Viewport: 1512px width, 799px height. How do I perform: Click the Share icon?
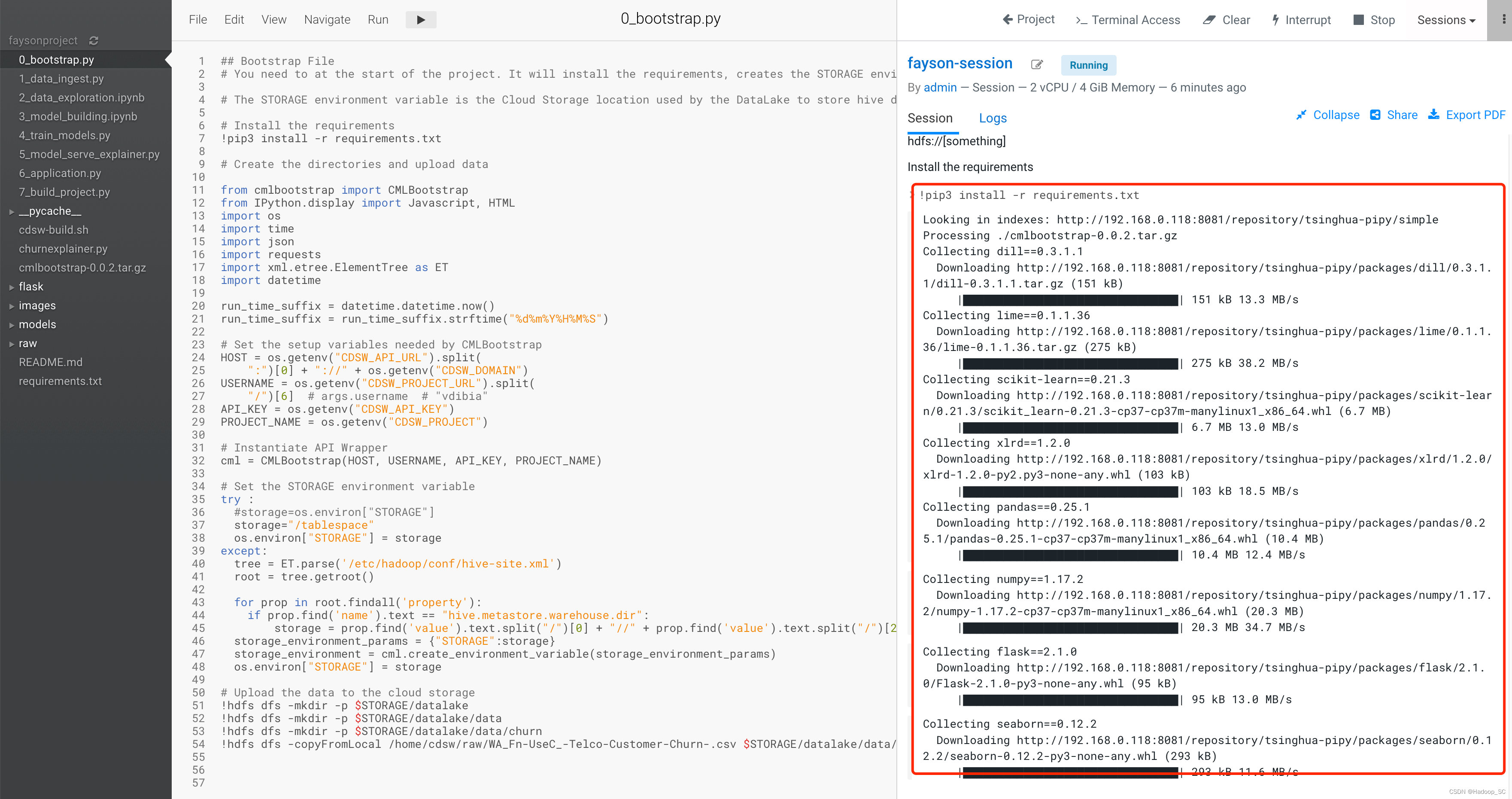pos(1375,115)
